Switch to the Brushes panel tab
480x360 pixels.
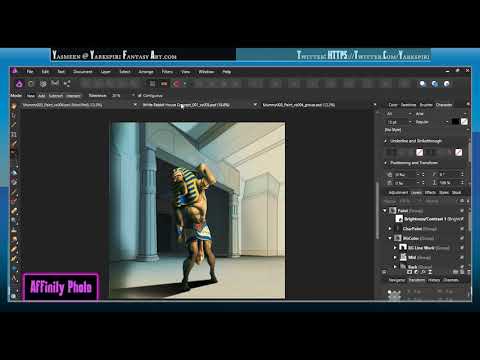tap(426, 105)
